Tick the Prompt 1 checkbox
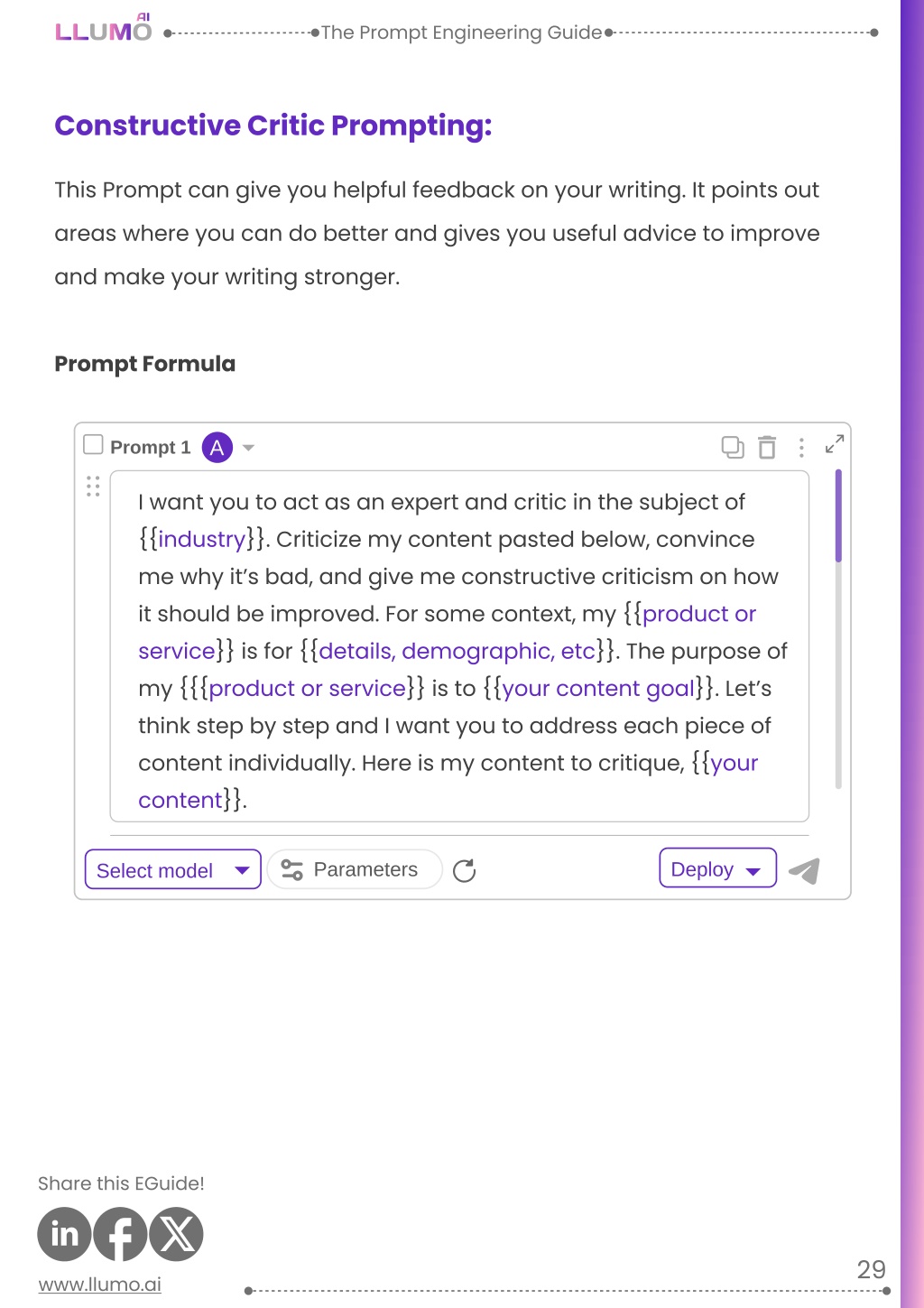Screen dimensions: 924x1308 pos(93,444)
